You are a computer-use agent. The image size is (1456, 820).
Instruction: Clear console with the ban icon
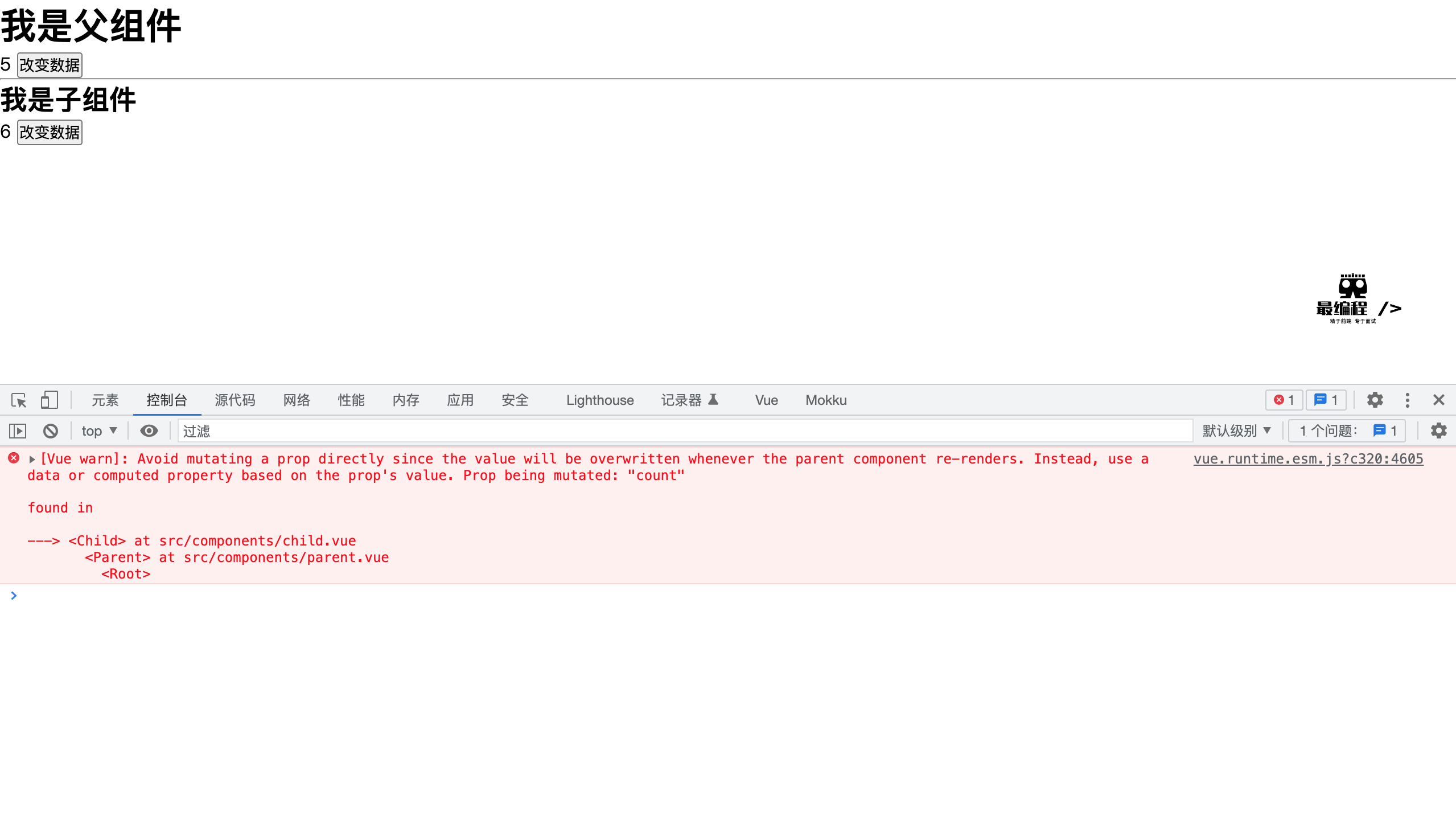coord(51,431)
